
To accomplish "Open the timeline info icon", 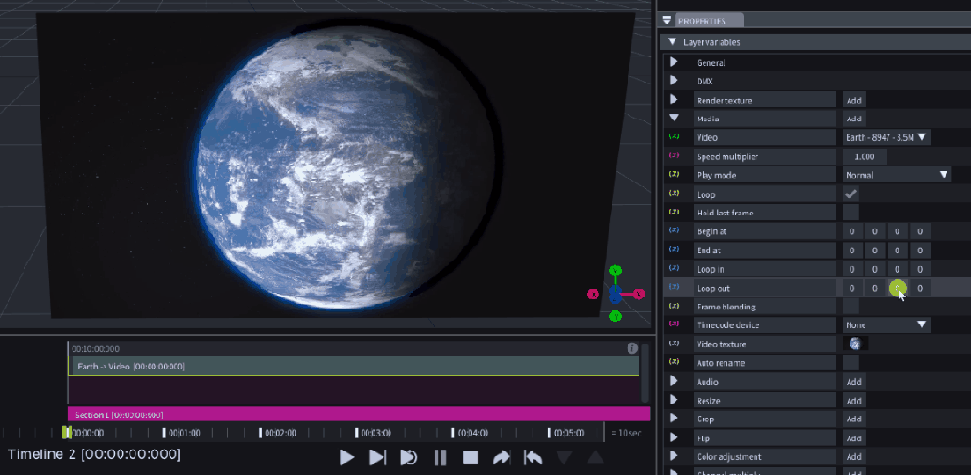I will [x=632, y=349].
